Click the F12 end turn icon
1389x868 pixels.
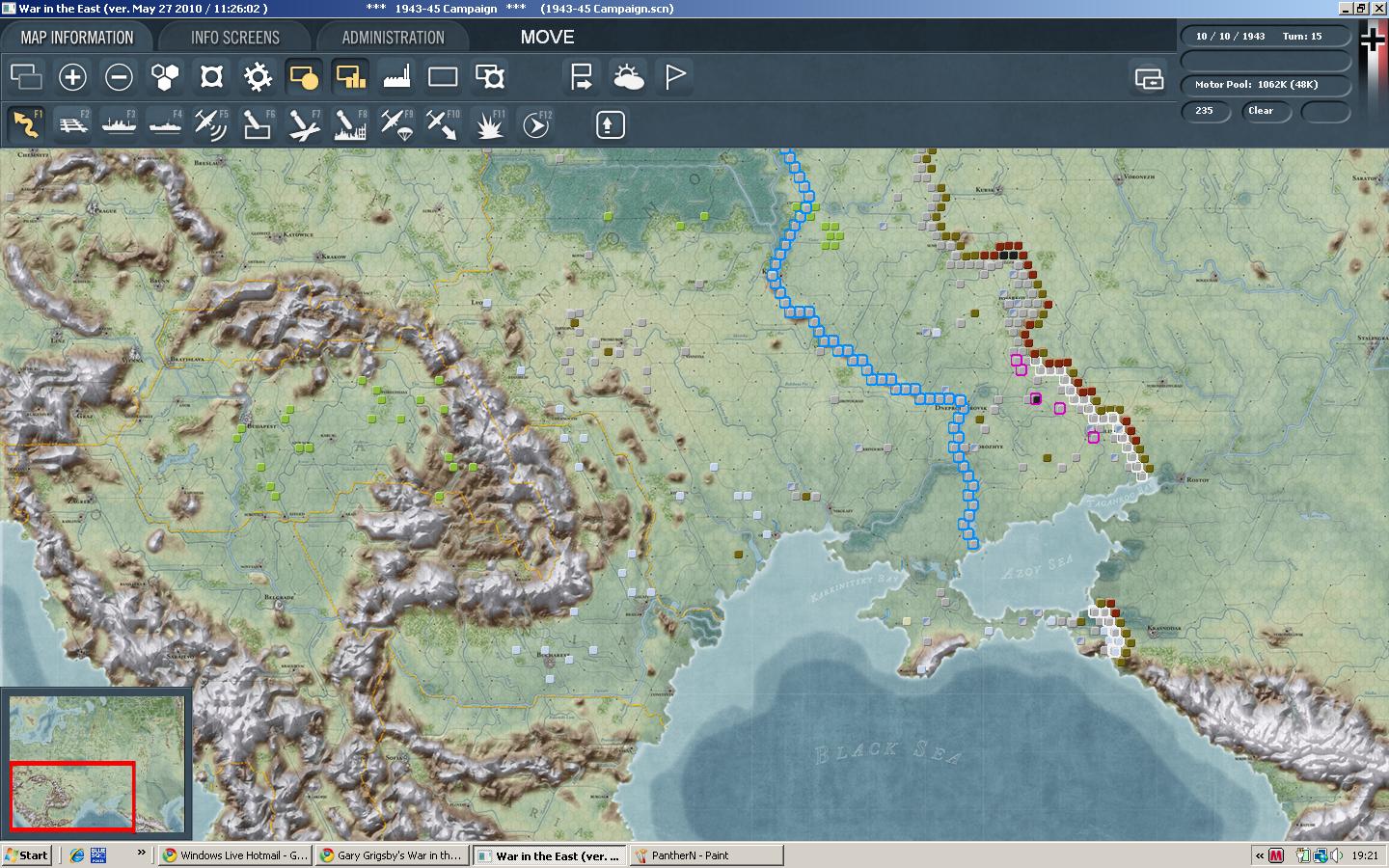click(x=537, y=124)
